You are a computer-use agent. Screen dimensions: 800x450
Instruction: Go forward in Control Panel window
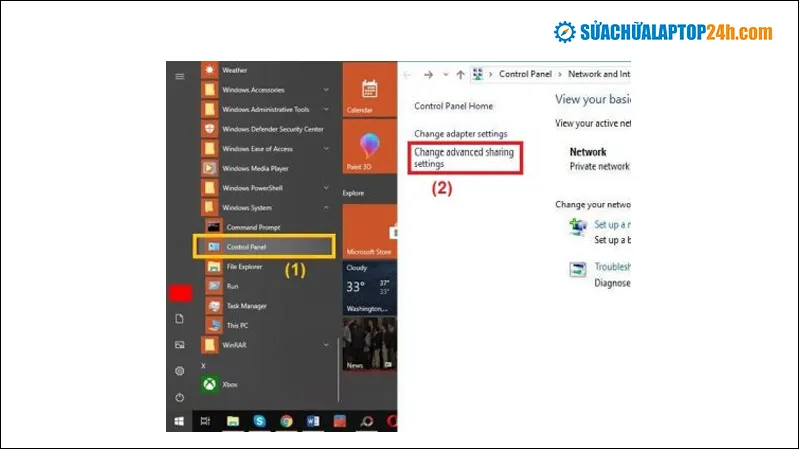(428, 74)
